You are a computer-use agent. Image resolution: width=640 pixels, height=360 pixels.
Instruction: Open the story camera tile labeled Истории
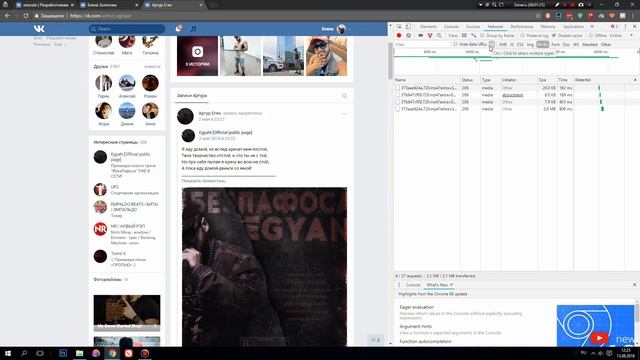[x=198, y=56]
